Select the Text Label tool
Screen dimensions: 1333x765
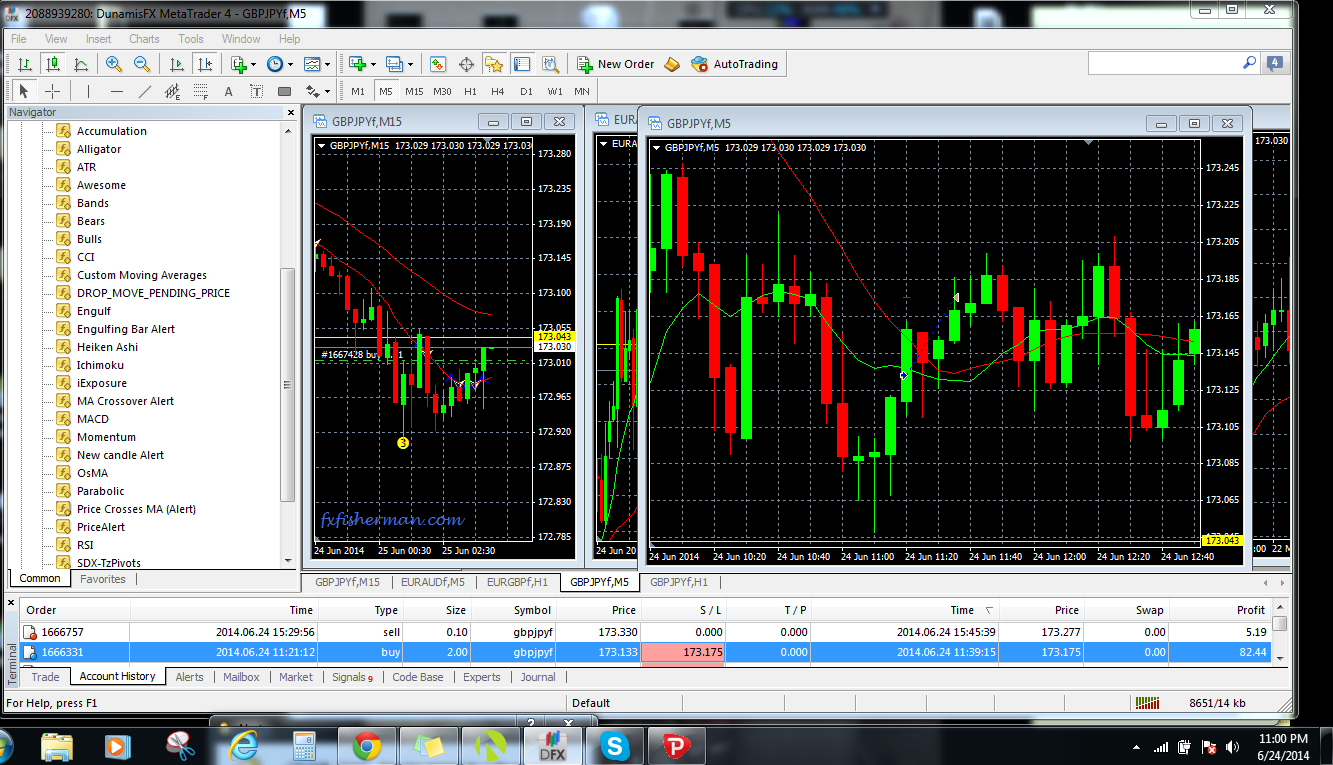(x=256, y=91)
